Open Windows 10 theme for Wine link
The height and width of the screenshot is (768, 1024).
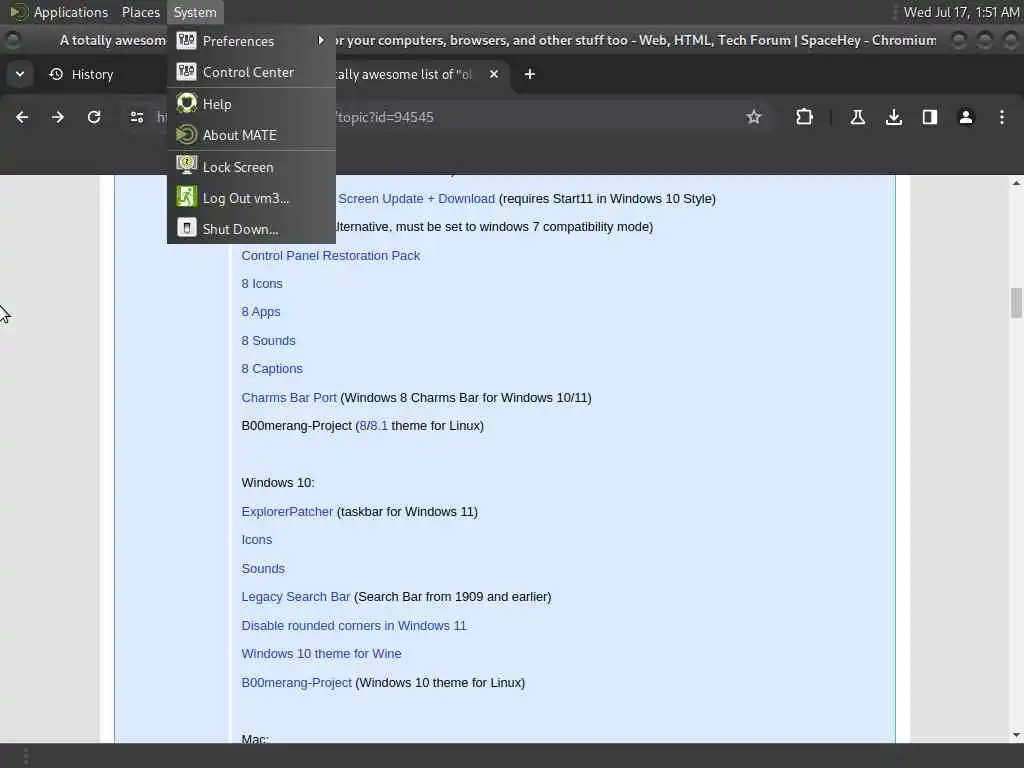321,654
